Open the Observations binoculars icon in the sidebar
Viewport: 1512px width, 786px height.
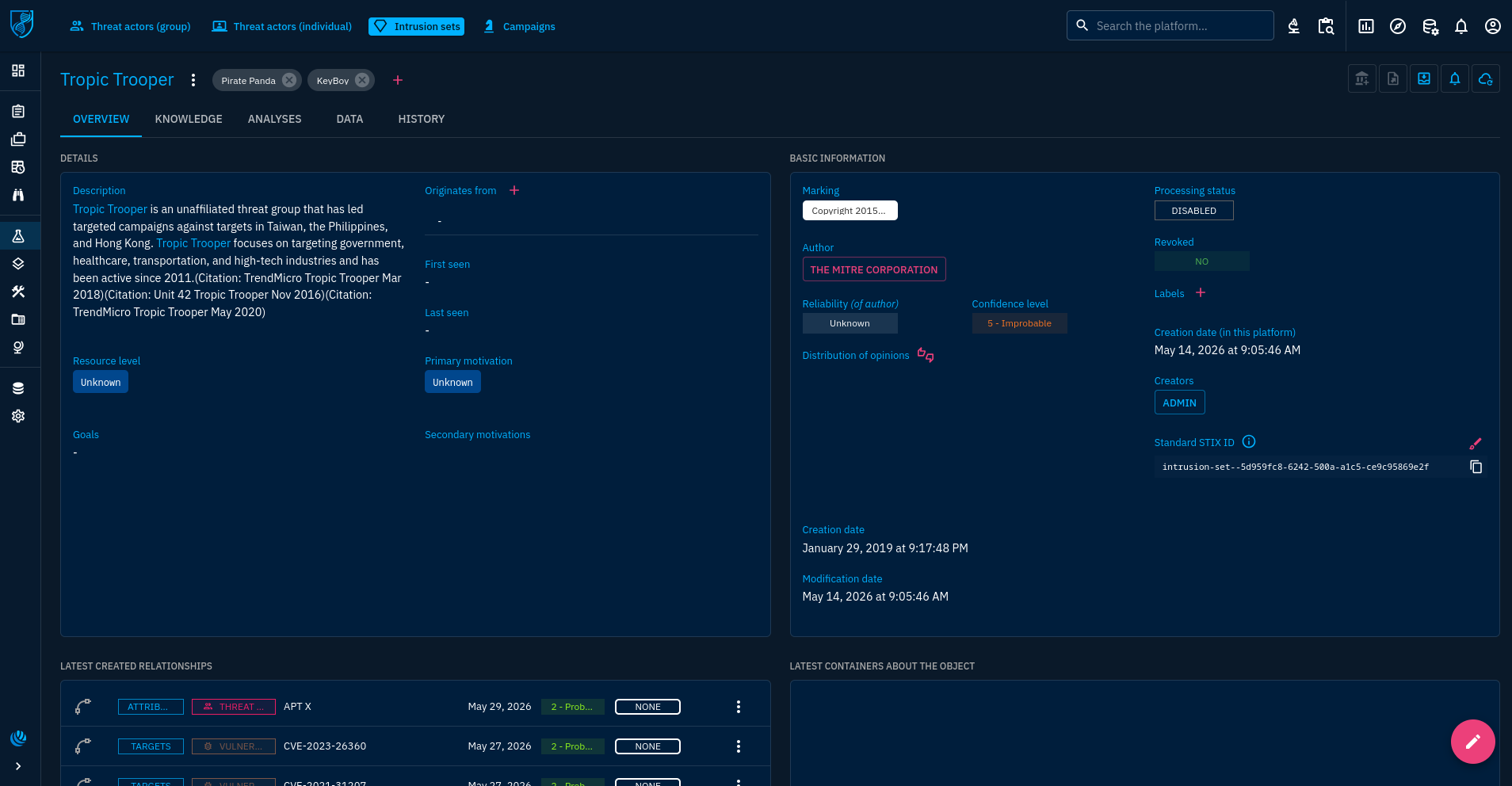pos(18,195)
